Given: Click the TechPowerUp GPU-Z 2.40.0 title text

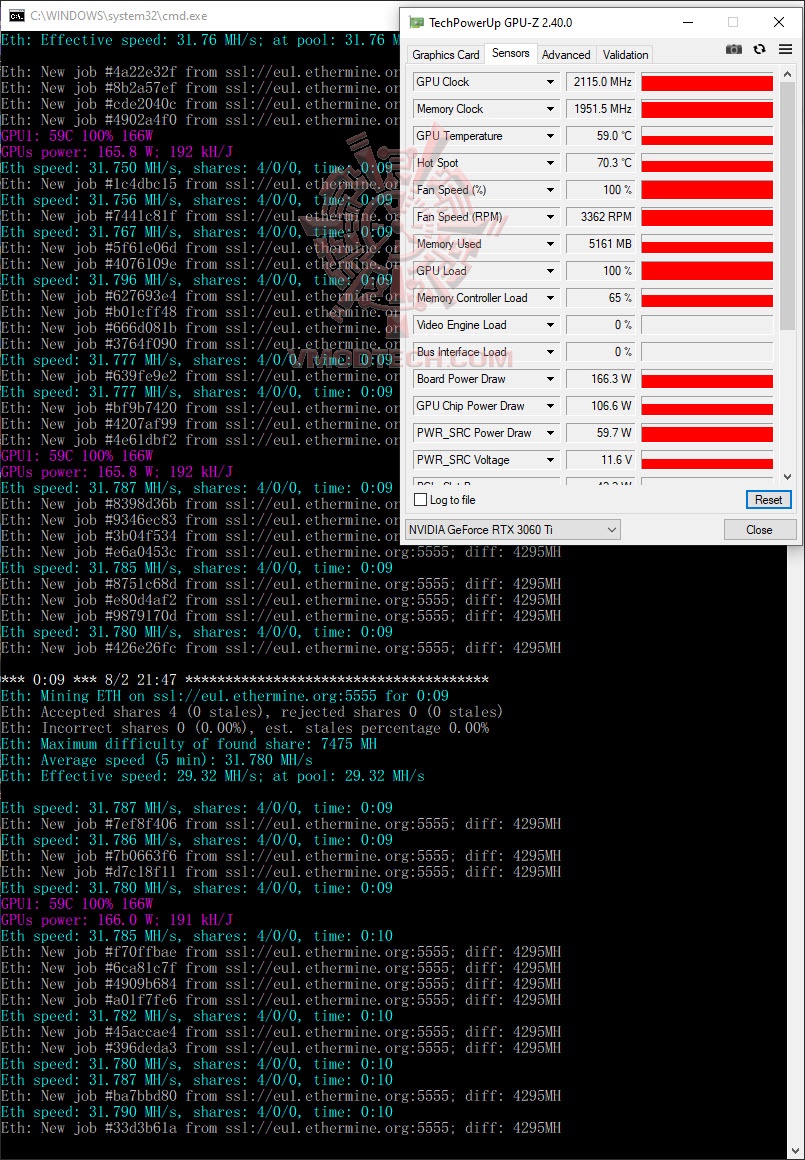Looking at the screenshot, I should pyautogui.click(x=499, y=22).
